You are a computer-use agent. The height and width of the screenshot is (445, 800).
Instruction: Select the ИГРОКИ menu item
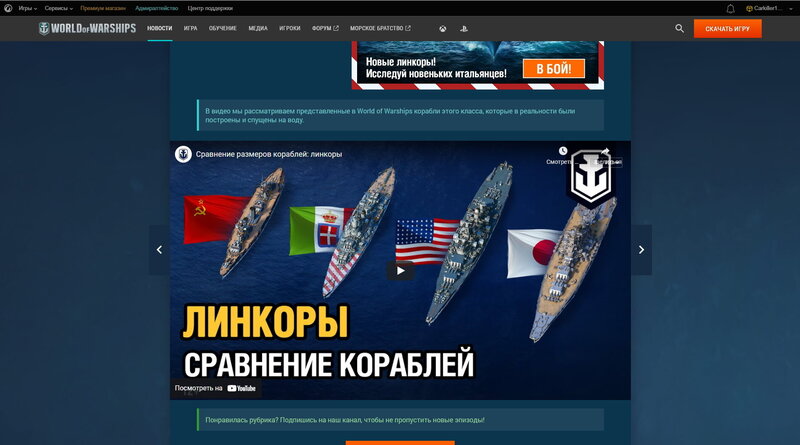click(290, 29)
